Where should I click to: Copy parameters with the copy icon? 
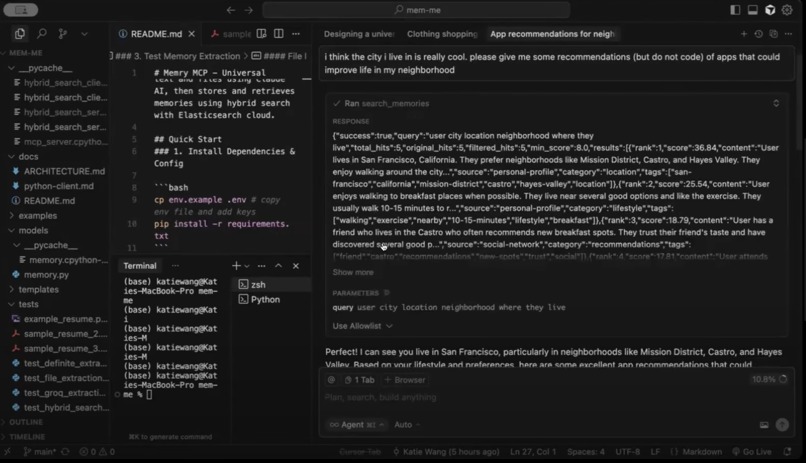tap(387, 293)
